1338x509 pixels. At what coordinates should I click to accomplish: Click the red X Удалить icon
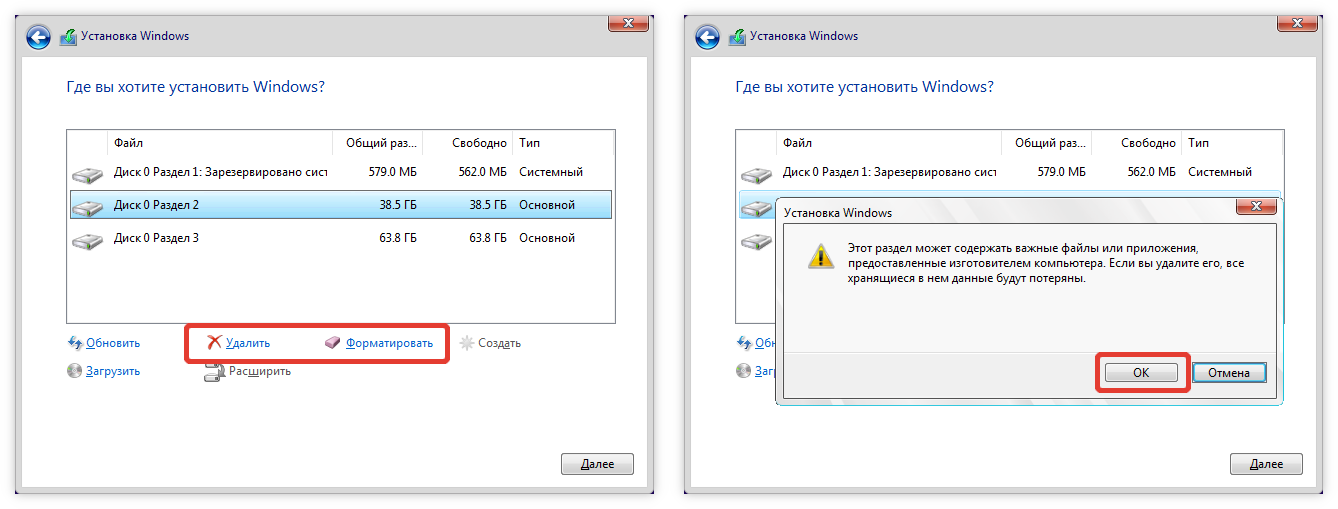pos(214,343)
